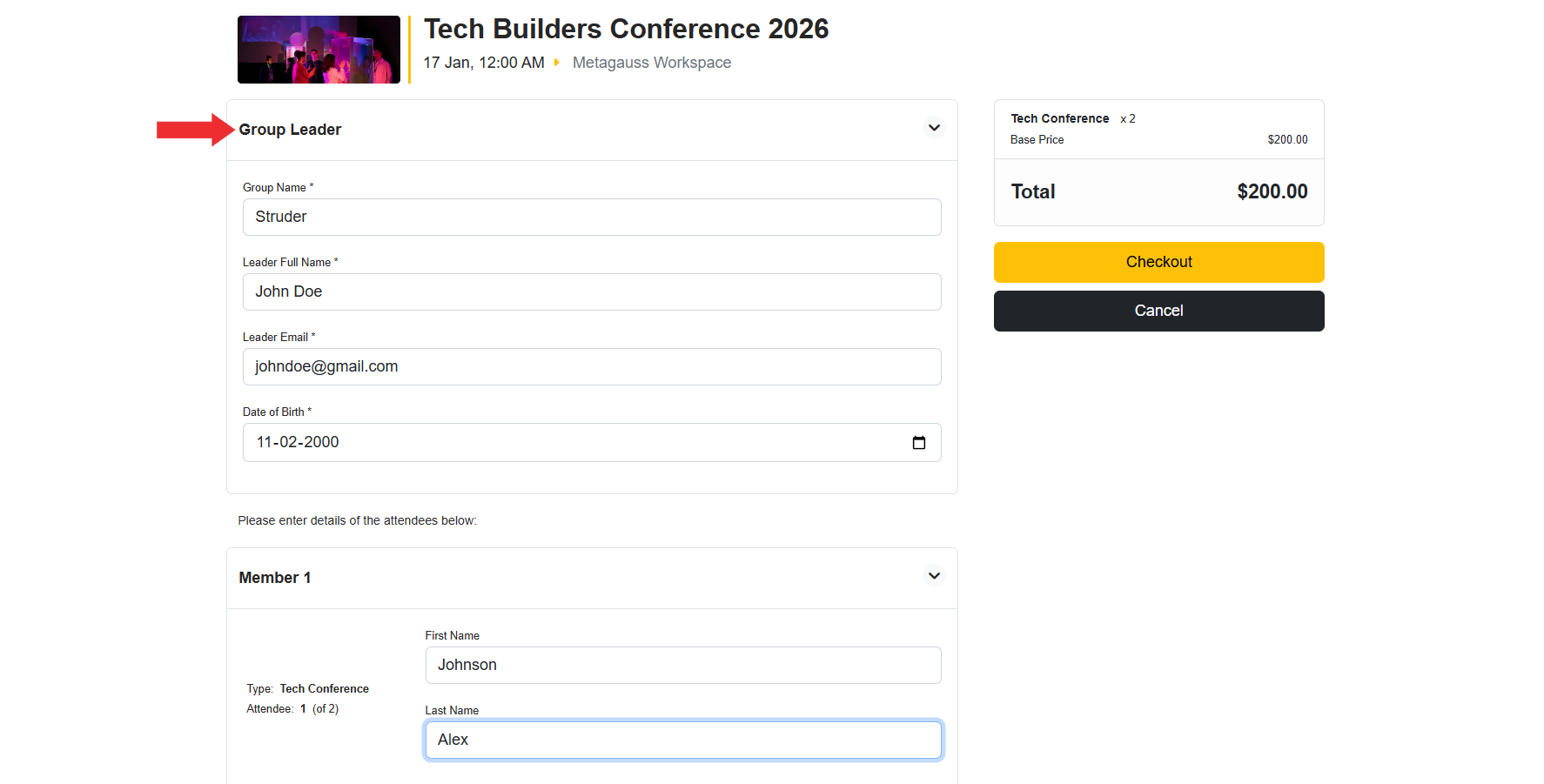Click the Member 1 section header
1544x784 pixels.
pyautogui.click(x=275, y=578)
